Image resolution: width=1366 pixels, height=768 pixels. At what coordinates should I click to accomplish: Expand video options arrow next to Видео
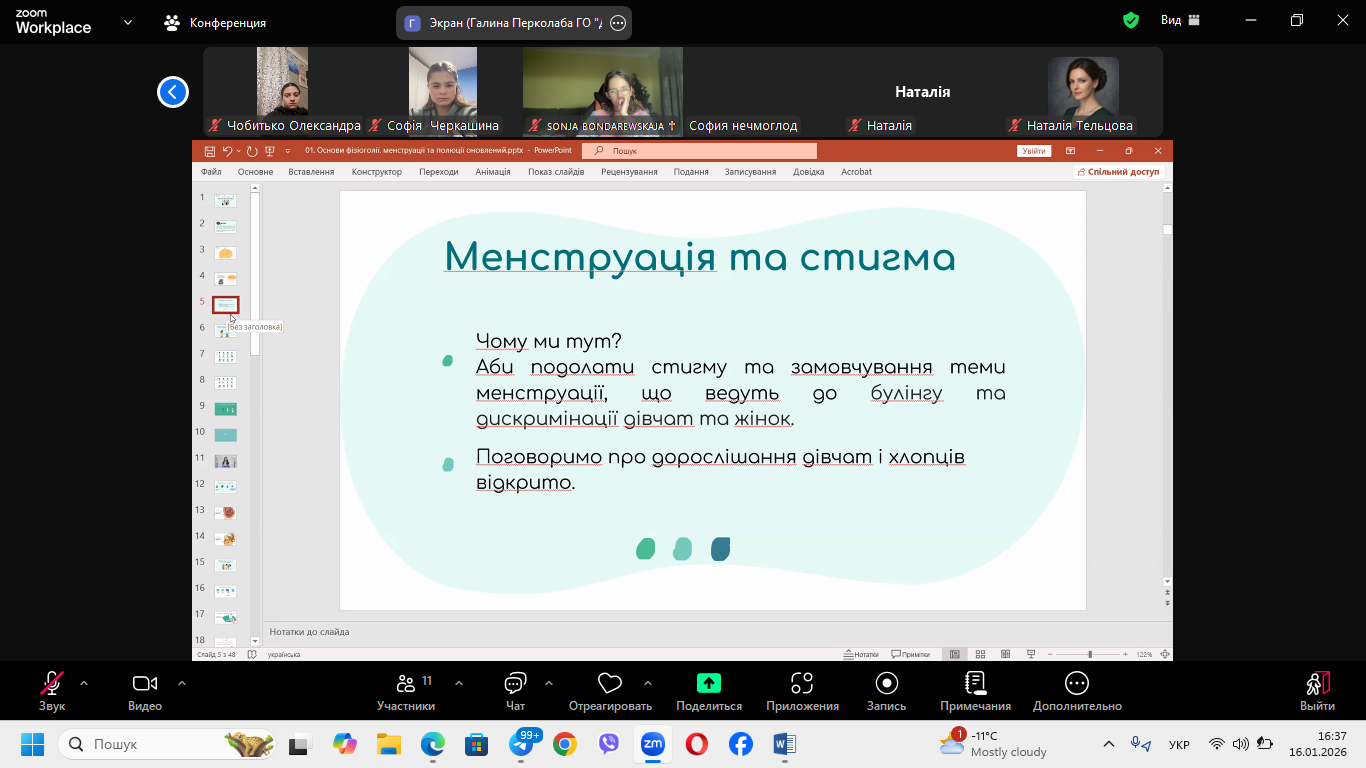pos(182,683)
